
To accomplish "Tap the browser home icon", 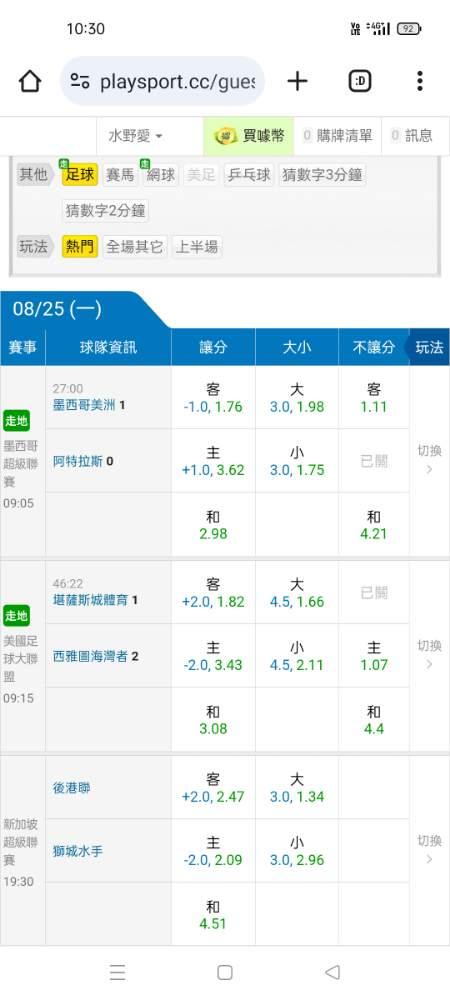I will [x=30, y=81].
